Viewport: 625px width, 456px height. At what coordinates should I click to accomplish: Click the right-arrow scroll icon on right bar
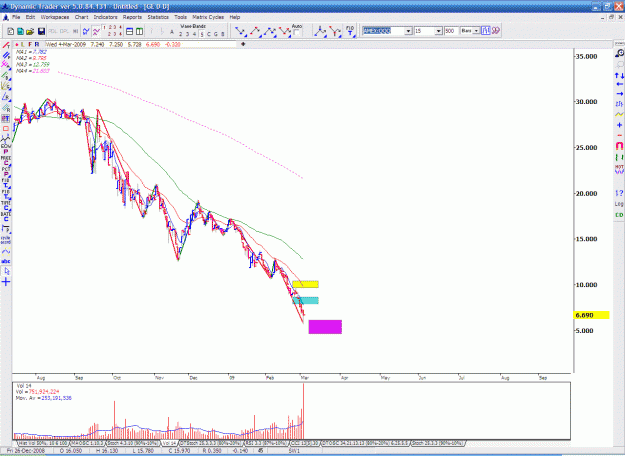point(619,94)
